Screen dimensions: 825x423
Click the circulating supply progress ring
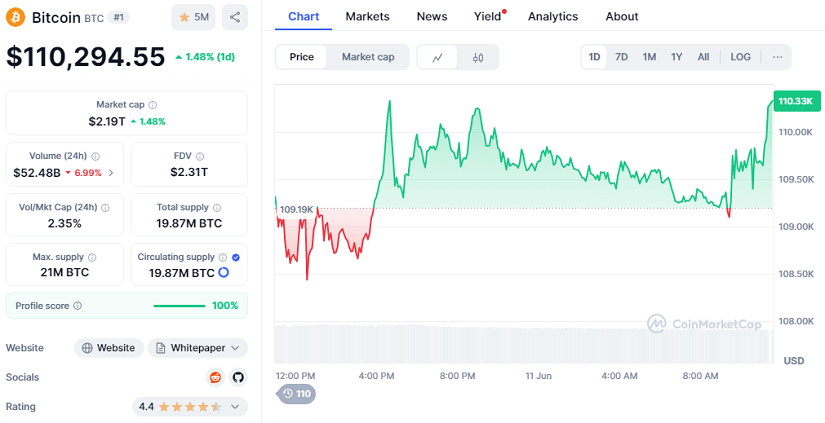tap(223, 272)
